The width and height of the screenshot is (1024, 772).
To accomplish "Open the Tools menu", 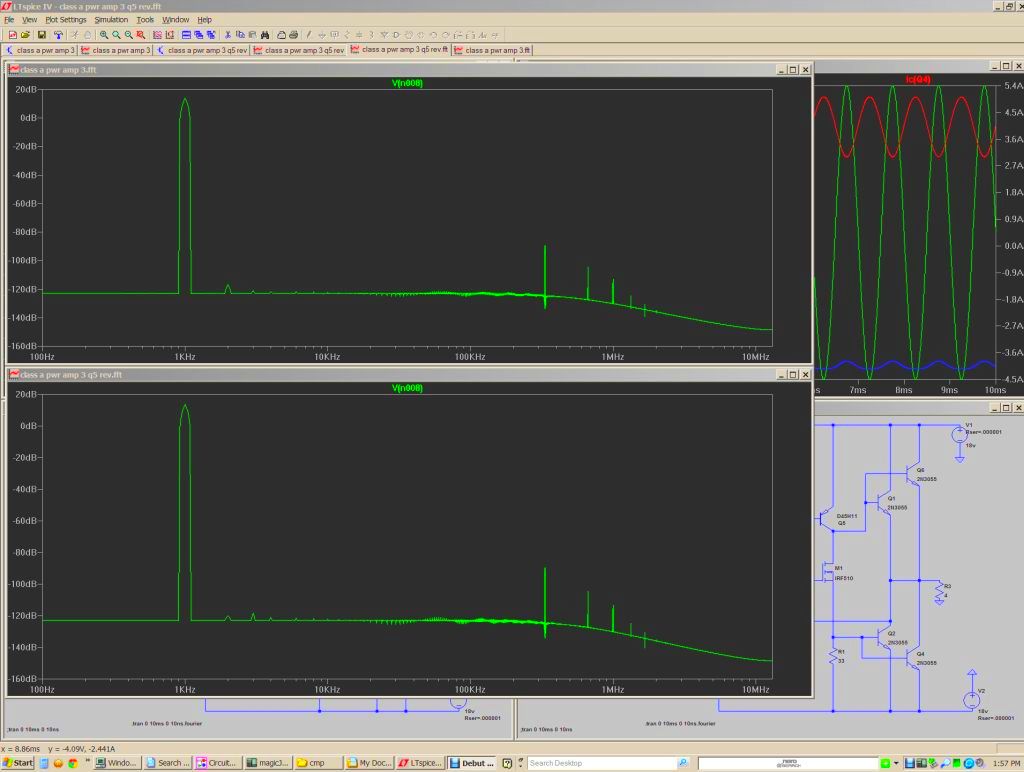I will point(145,20).
